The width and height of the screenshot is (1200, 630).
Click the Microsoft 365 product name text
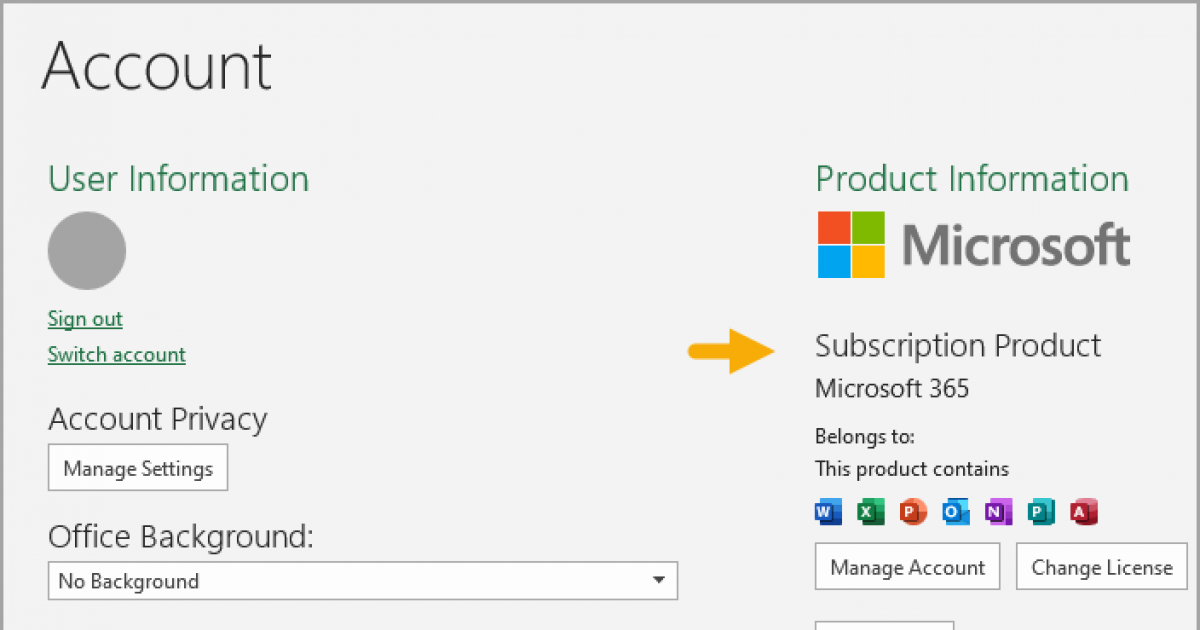[x=892, y=388]
